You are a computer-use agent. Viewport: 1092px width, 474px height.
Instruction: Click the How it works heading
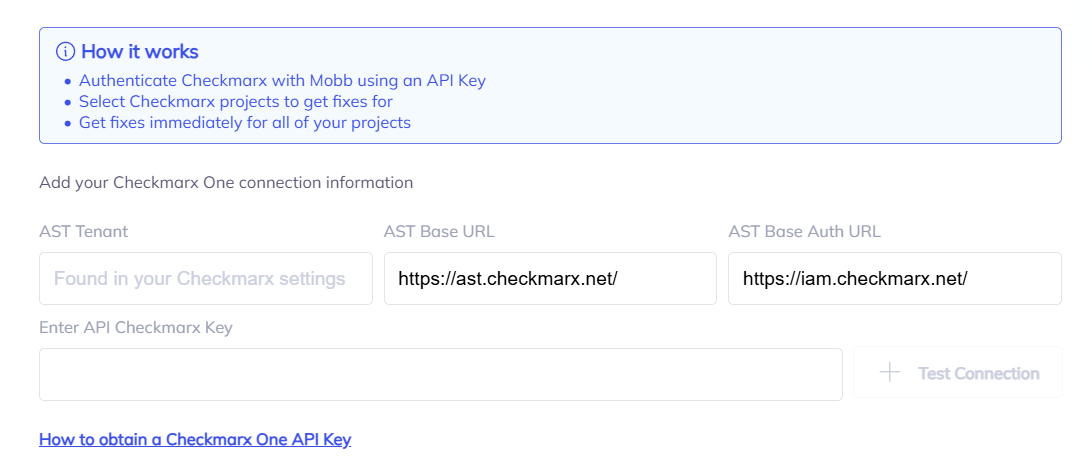140,52
